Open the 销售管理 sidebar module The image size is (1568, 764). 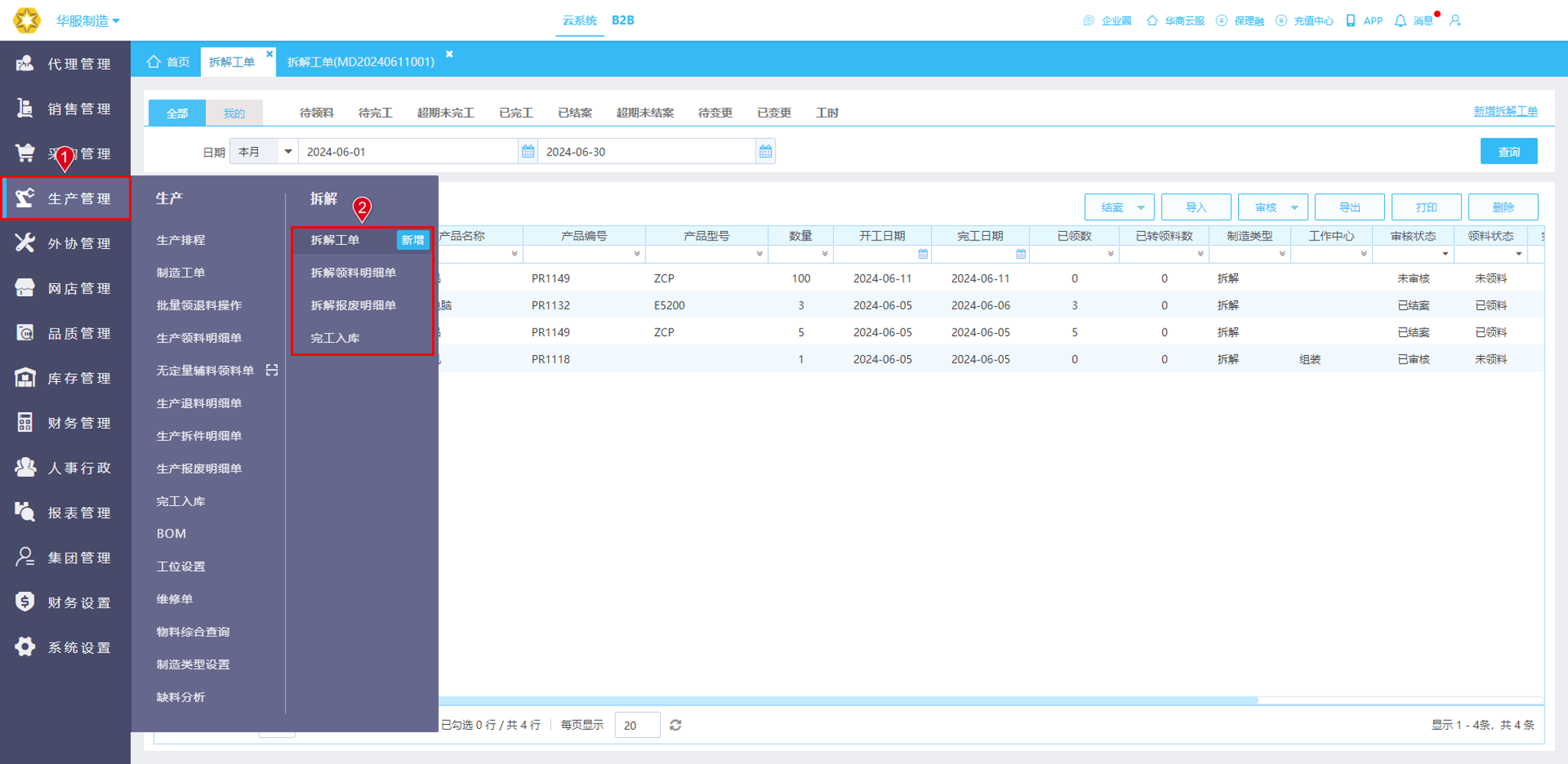[x=65, y=109]
